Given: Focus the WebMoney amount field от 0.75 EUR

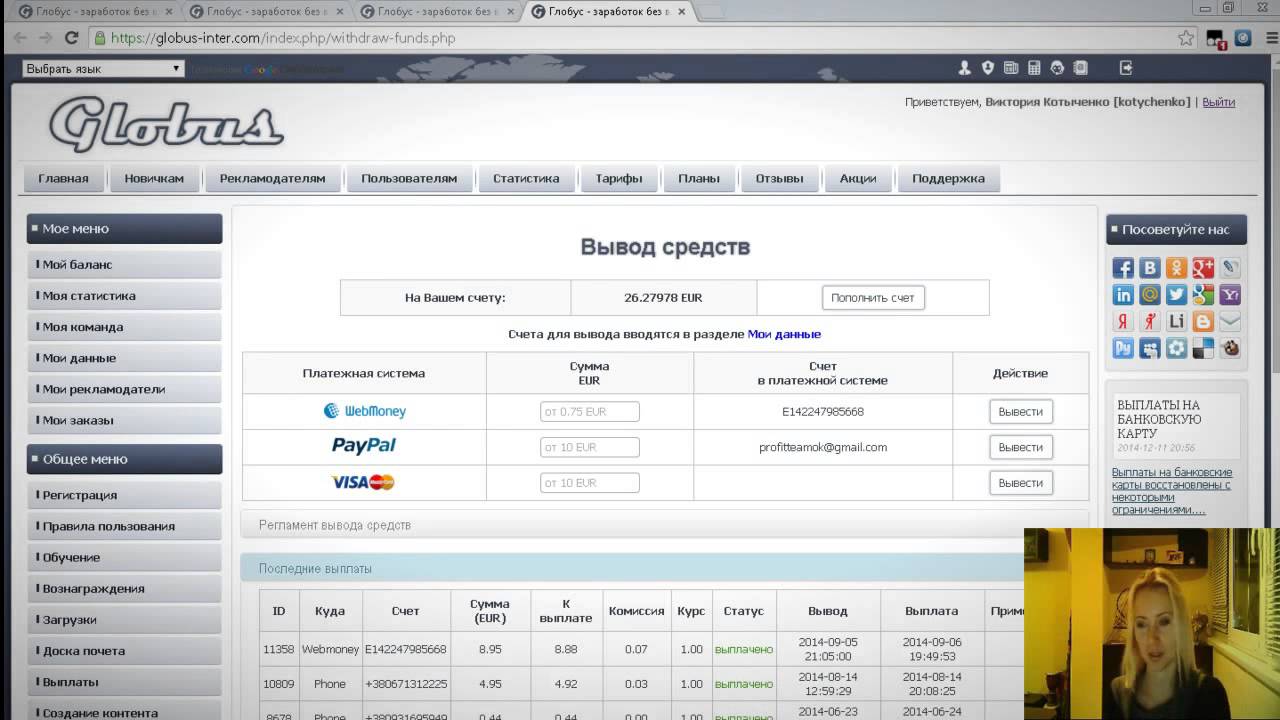Looking at the screenshot, I should coord(589,411).
